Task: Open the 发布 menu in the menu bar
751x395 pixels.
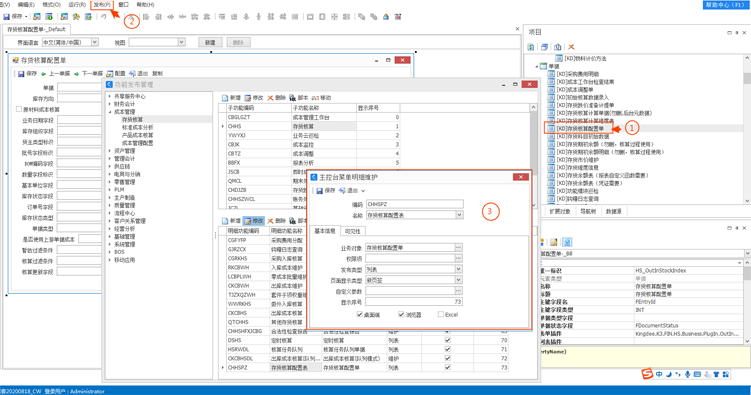Action: 102,4
